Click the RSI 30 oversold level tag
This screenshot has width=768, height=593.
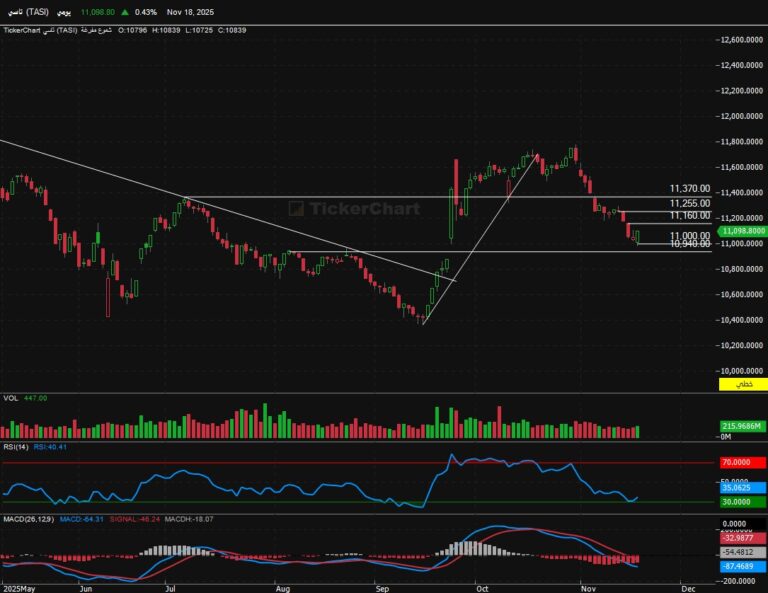tap(743, 501)
